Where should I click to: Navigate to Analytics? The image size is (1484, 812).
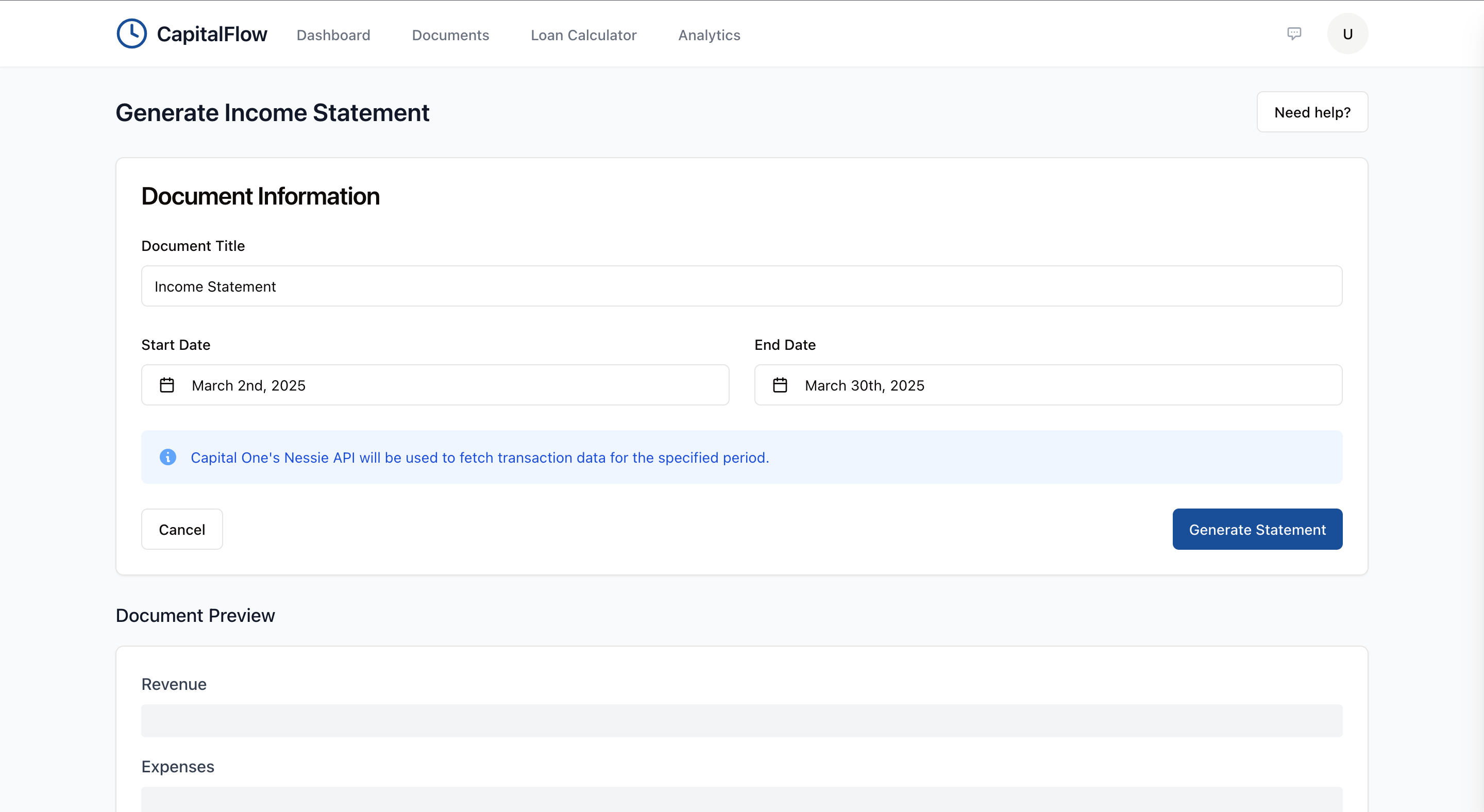click(x=709, y=35)
